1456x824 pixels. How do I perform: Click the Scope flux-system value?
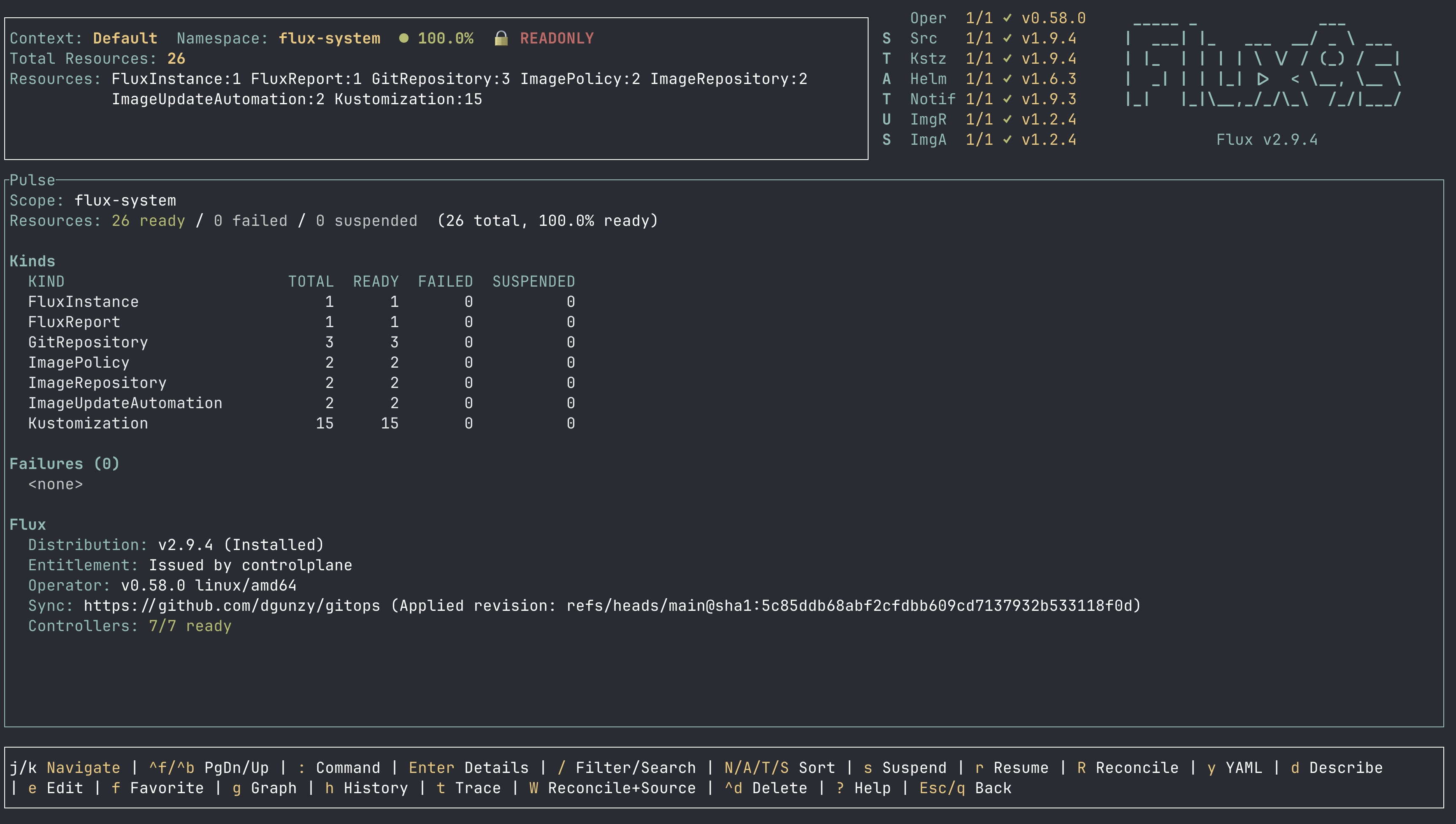[x=126, y=201]
